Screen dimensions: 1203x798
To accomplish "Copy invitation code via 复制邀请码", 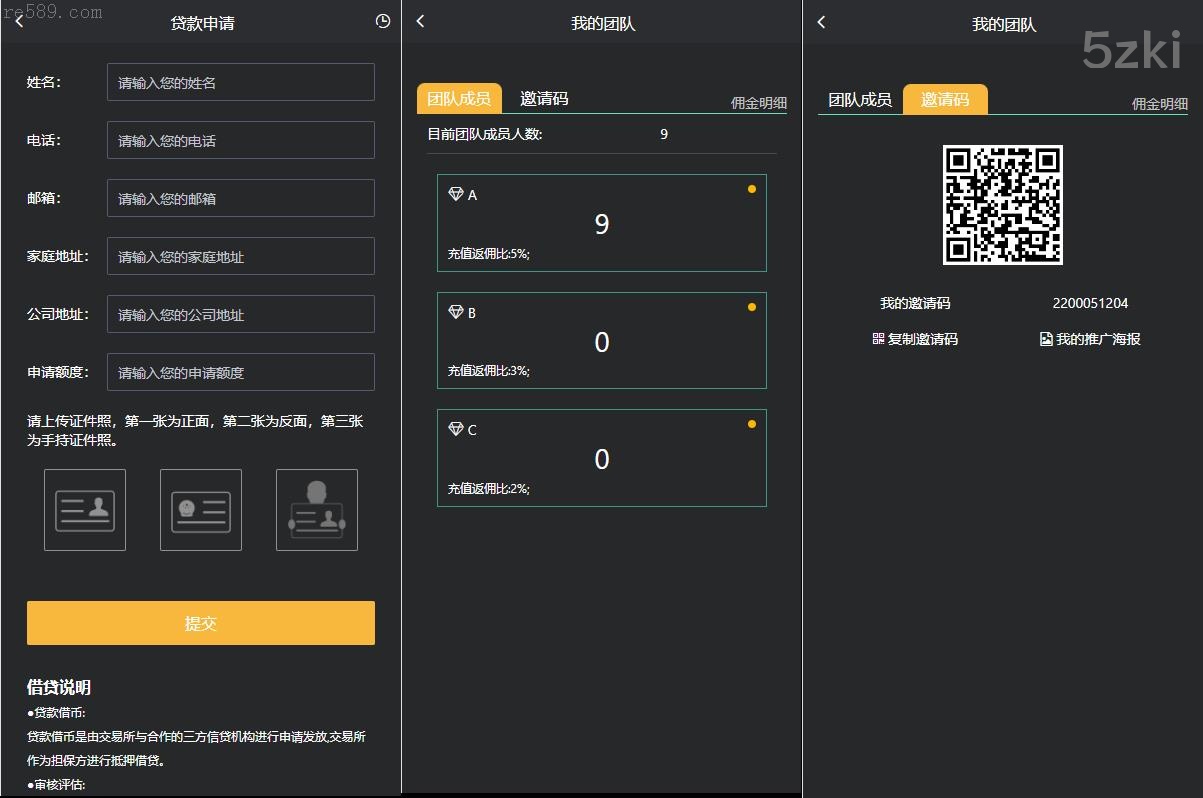I will 915,339.
